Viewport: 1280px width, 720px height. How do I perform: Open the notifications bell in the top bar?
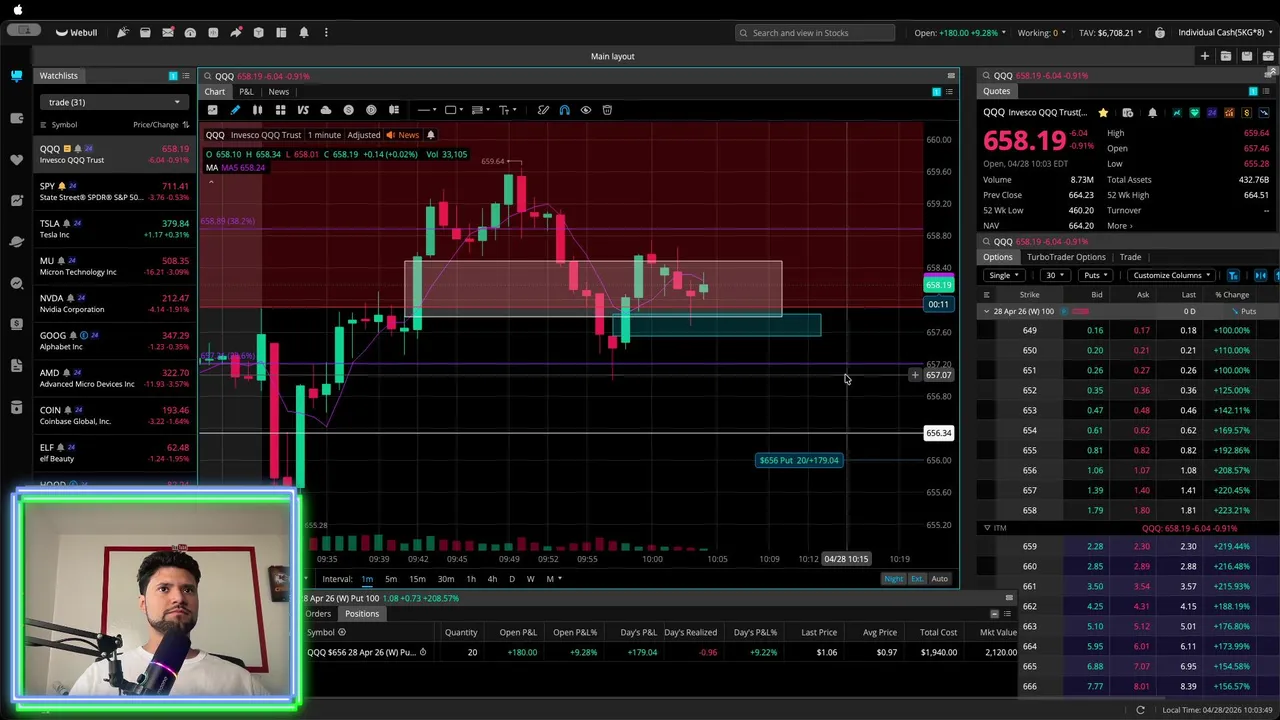304,33
